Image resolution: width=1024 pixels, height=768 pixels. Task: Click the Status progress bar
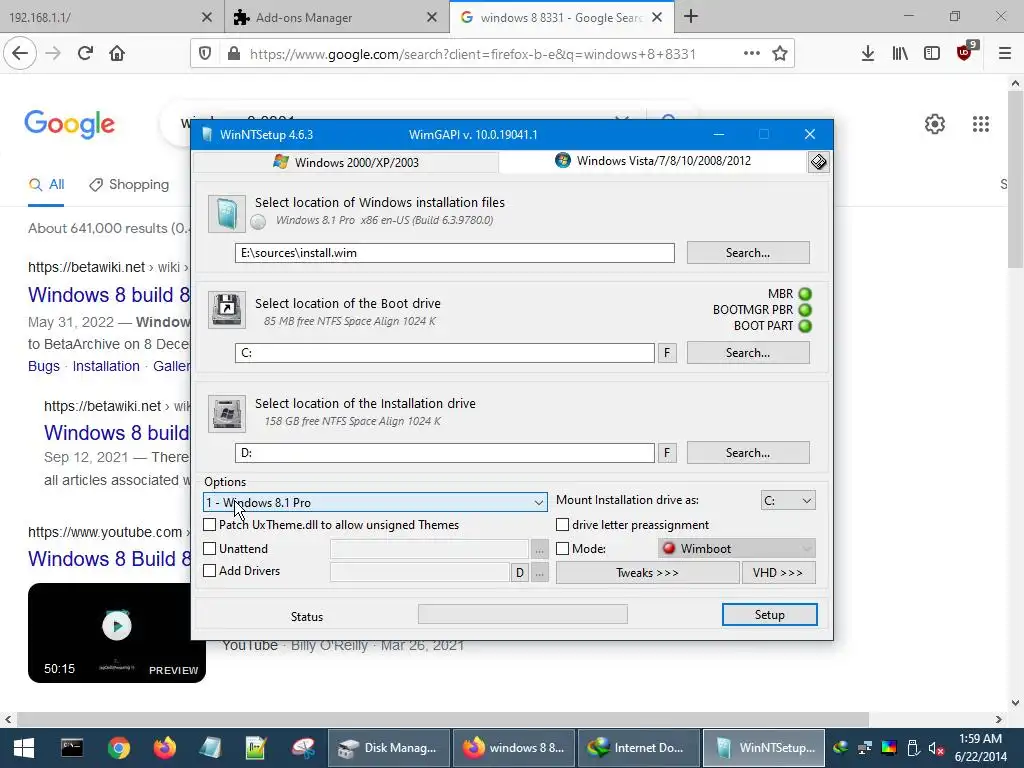tap(522, 614)
